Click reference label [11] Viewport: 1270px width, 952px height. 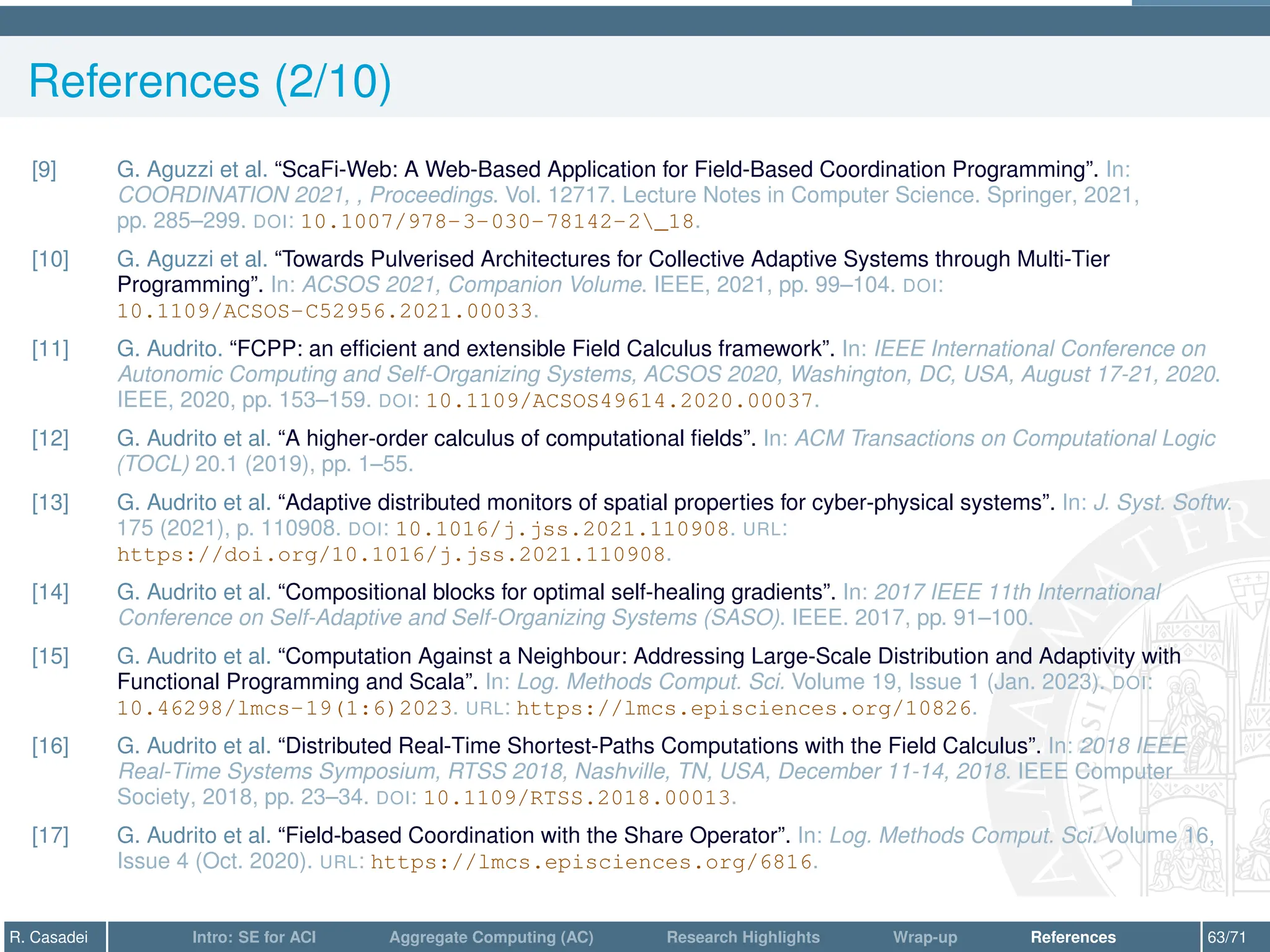[x=50, y=349]
